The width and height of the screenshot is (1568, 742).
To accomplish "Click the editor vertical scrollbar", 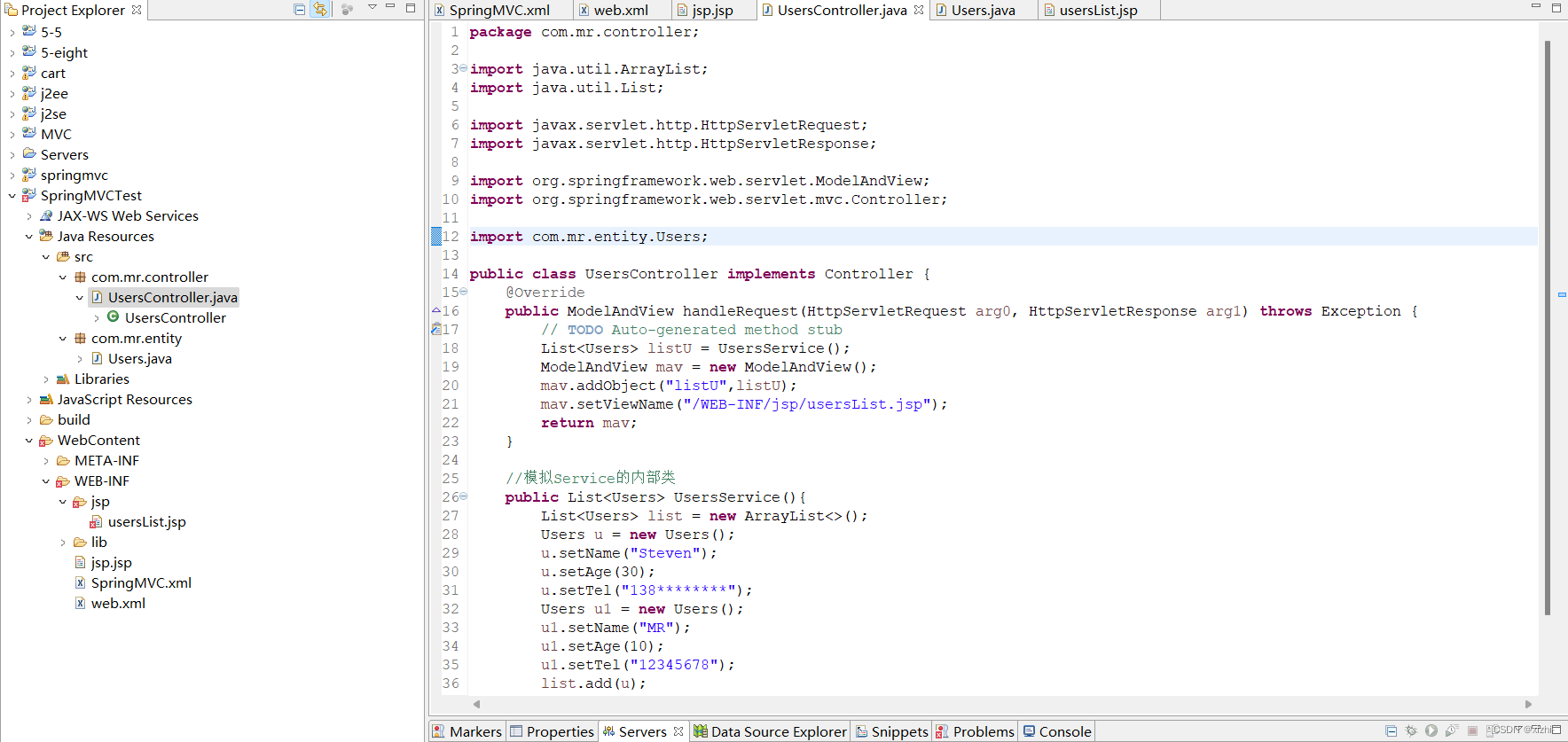I will coord(1548,328).
